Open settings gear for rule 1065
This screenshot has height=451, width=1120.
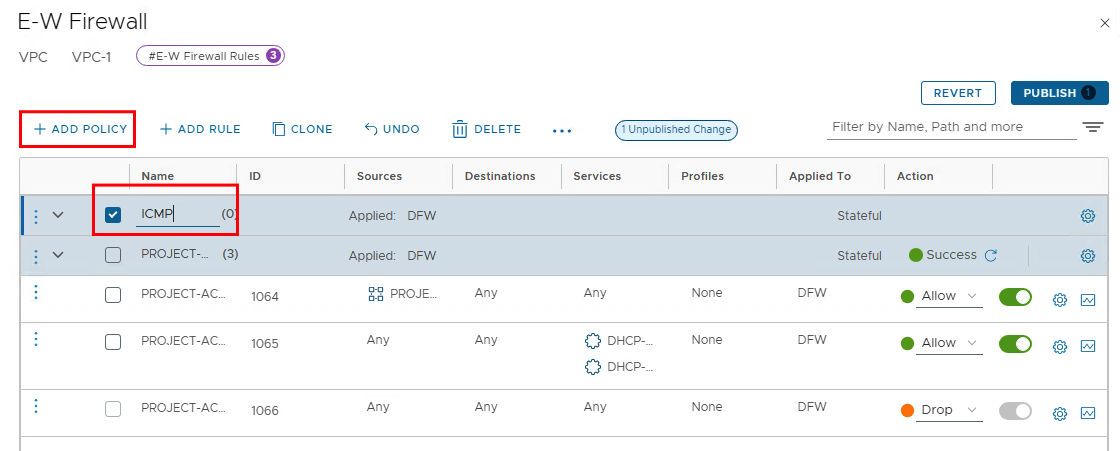1060,347
